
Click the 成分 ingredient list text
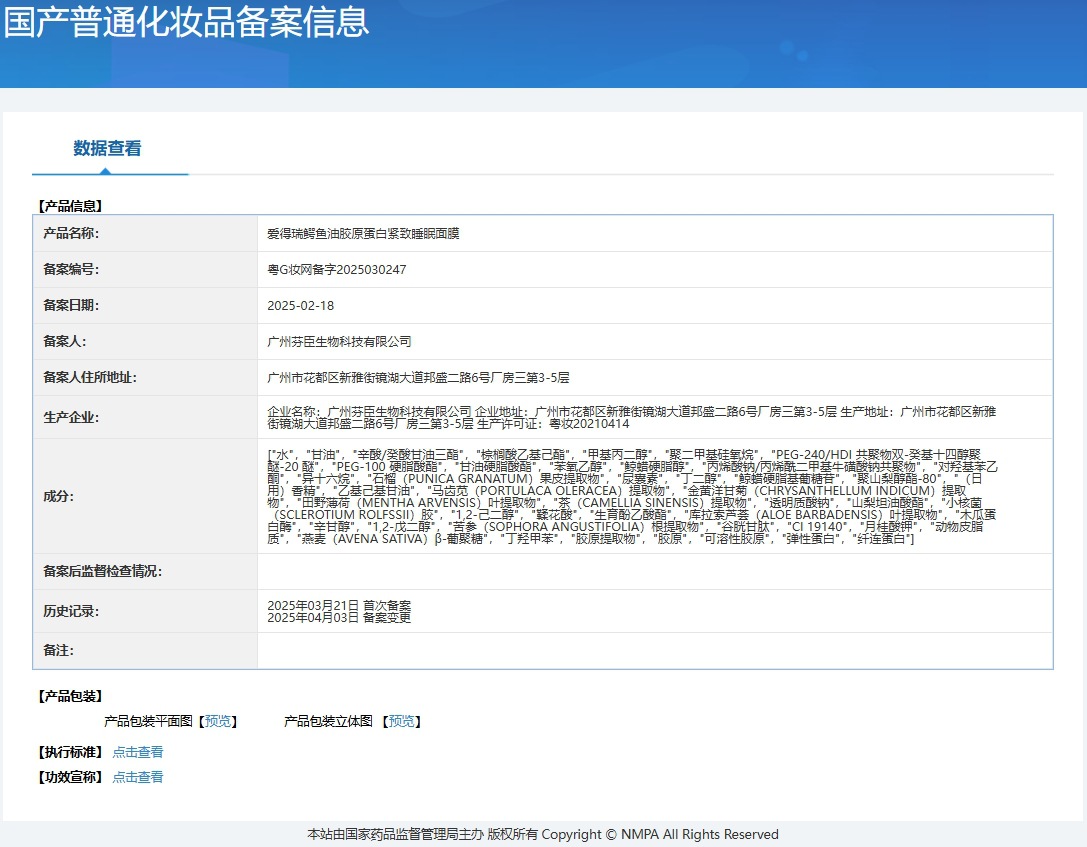[x=632, y=496]
